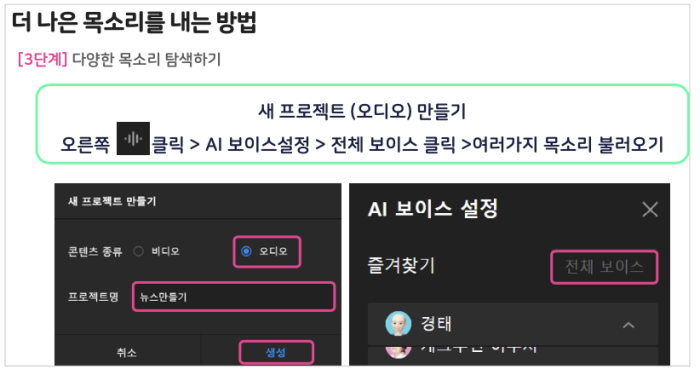Click the 프로젝트명 field containing 뉴스만들기
This screenshot has height=375, width=700.
coord(233,296)
